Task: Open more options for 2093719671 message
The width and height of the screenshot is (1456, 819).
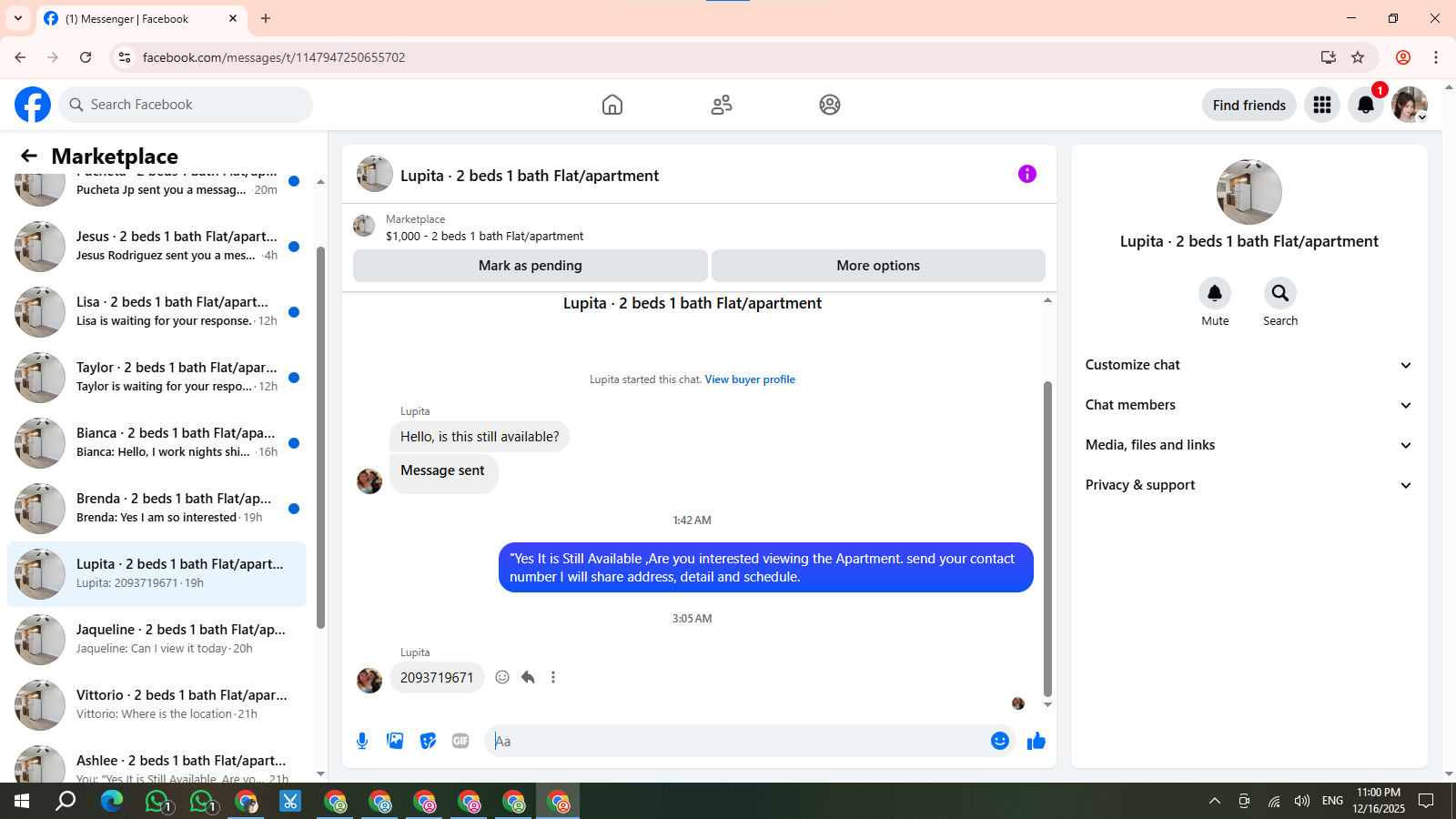Action: pos(553,677)
